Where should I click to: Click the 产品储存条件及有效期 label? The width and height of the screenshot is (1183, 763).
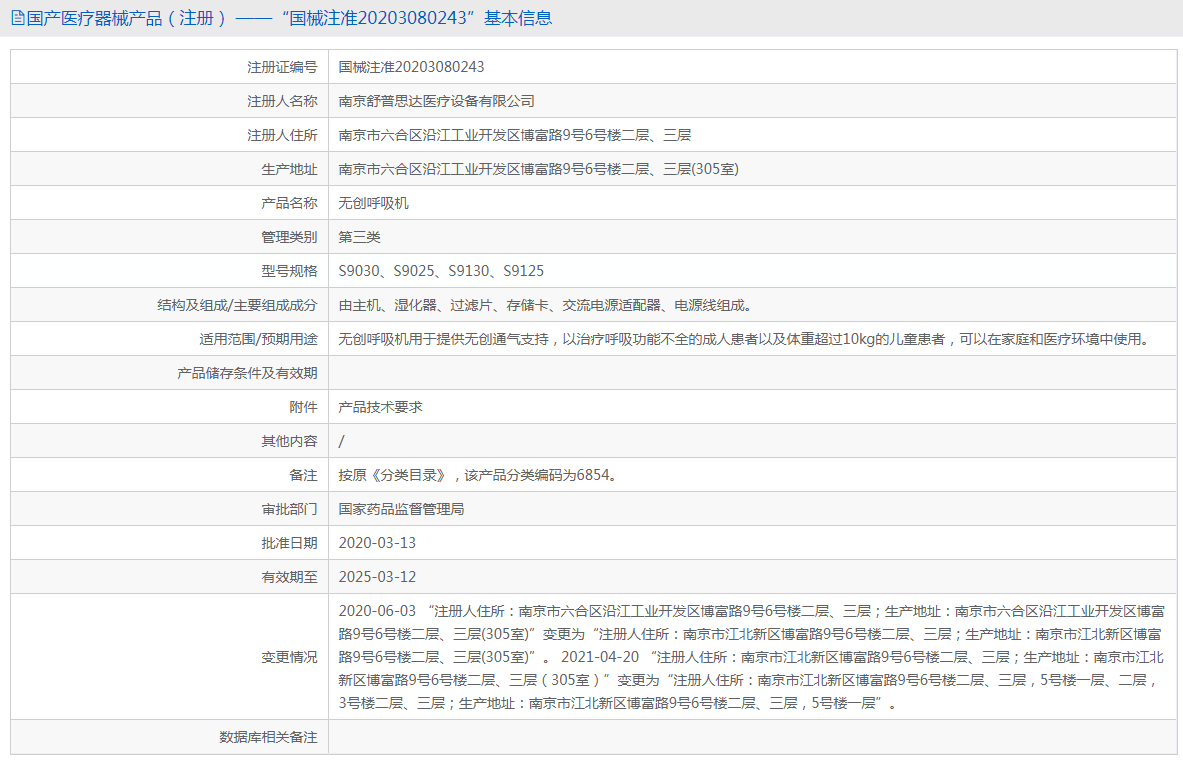point(247,374)
